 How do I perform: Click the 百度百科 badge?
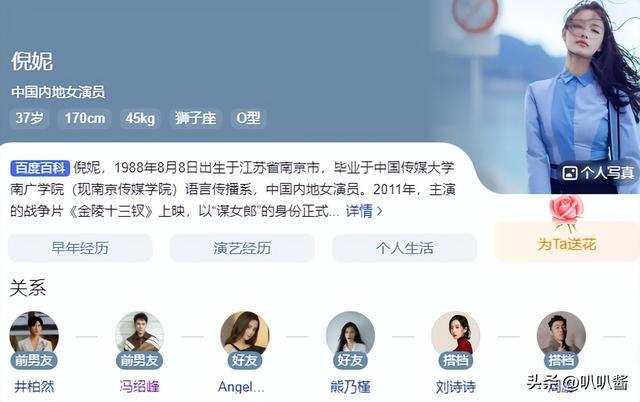pos(40,168)
